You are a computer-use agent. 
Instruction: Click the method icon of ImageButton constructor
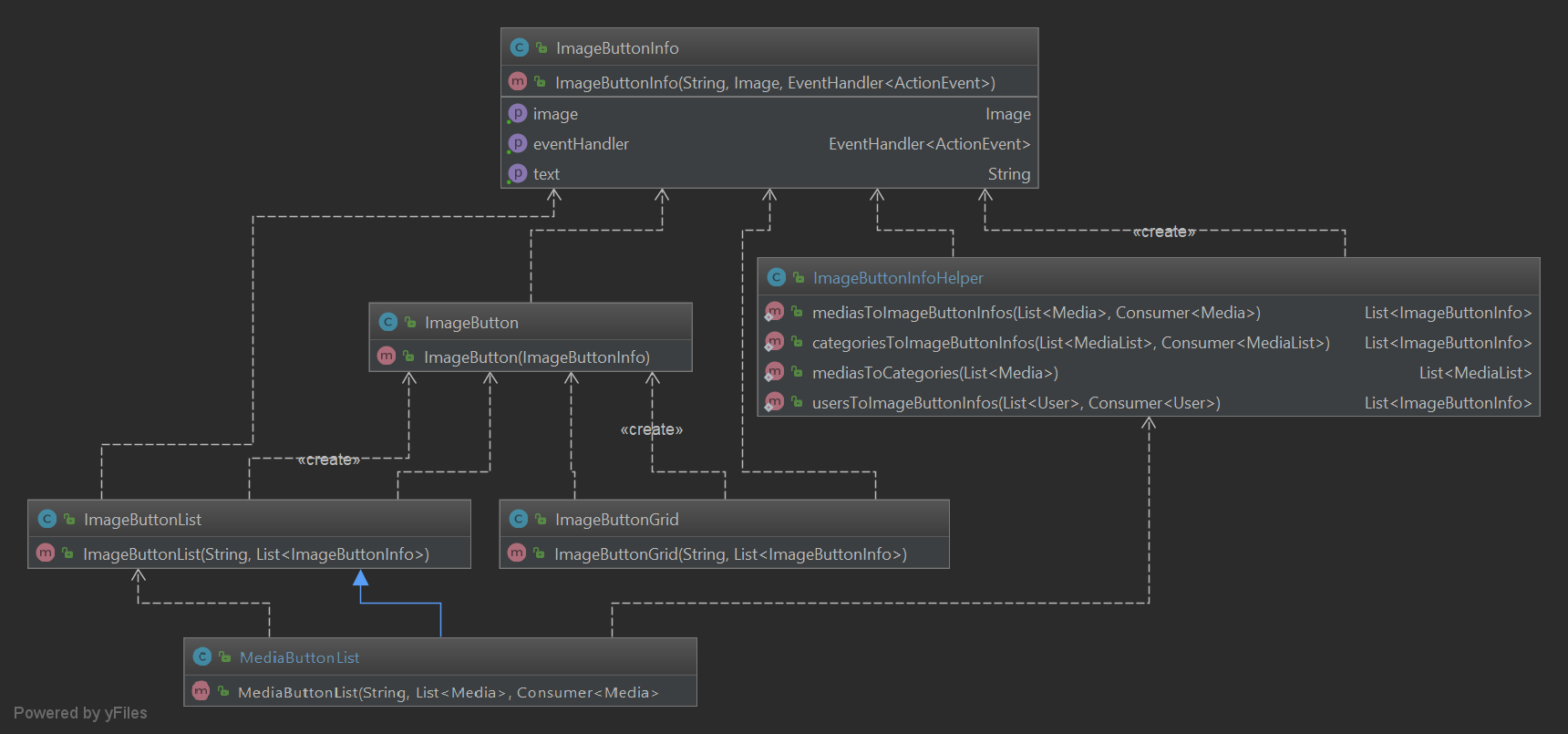point(387,356)
